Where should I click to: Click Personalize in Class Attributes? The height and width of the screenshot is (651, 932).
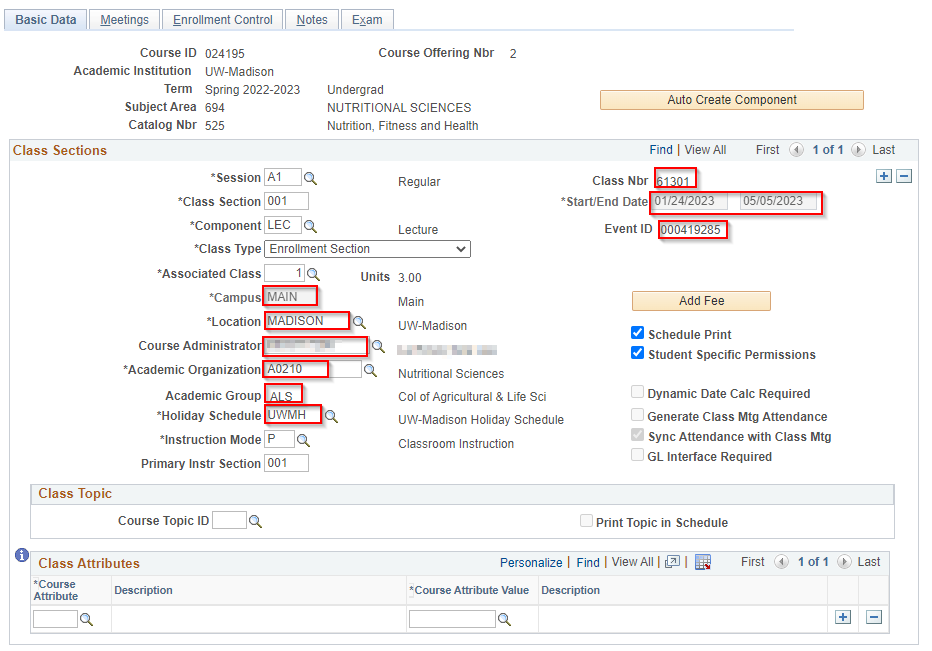click(531, 562)
